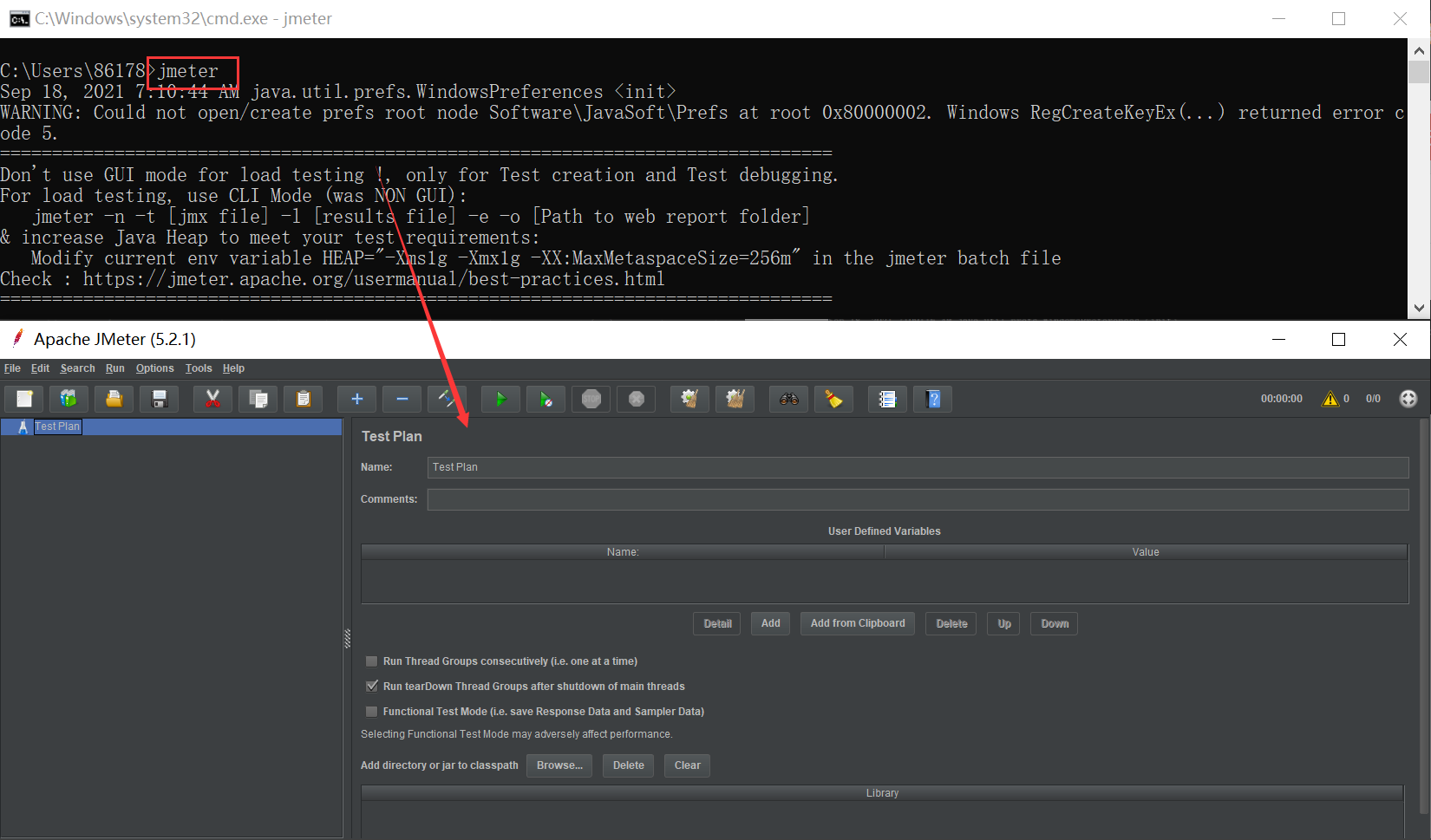Open Search with binoculars icon
1431x840 pixels.
(788, 399)
